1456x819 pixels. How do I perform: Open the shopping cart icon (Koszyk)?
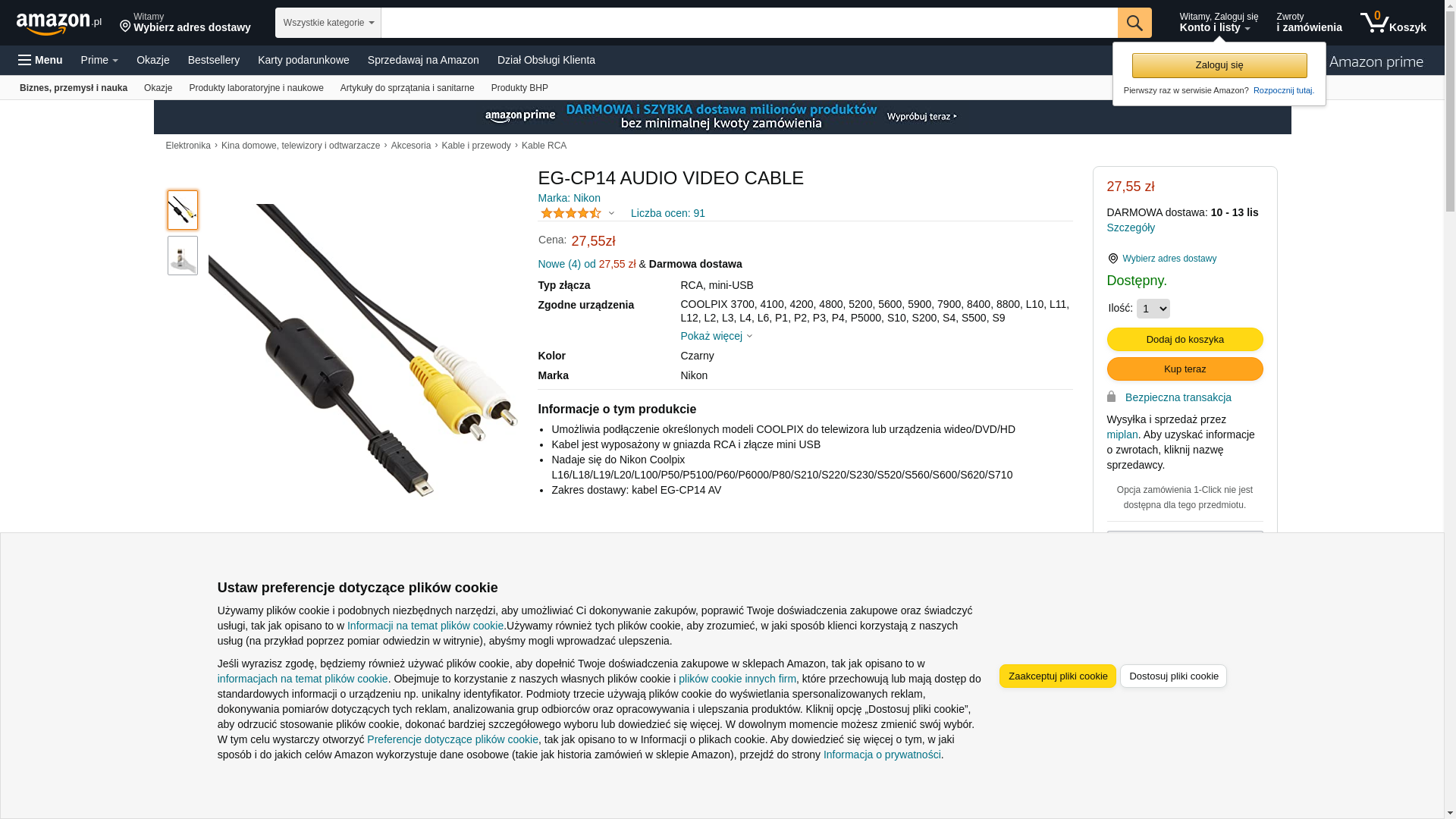pyautogui.click(x=1393, y=23)
